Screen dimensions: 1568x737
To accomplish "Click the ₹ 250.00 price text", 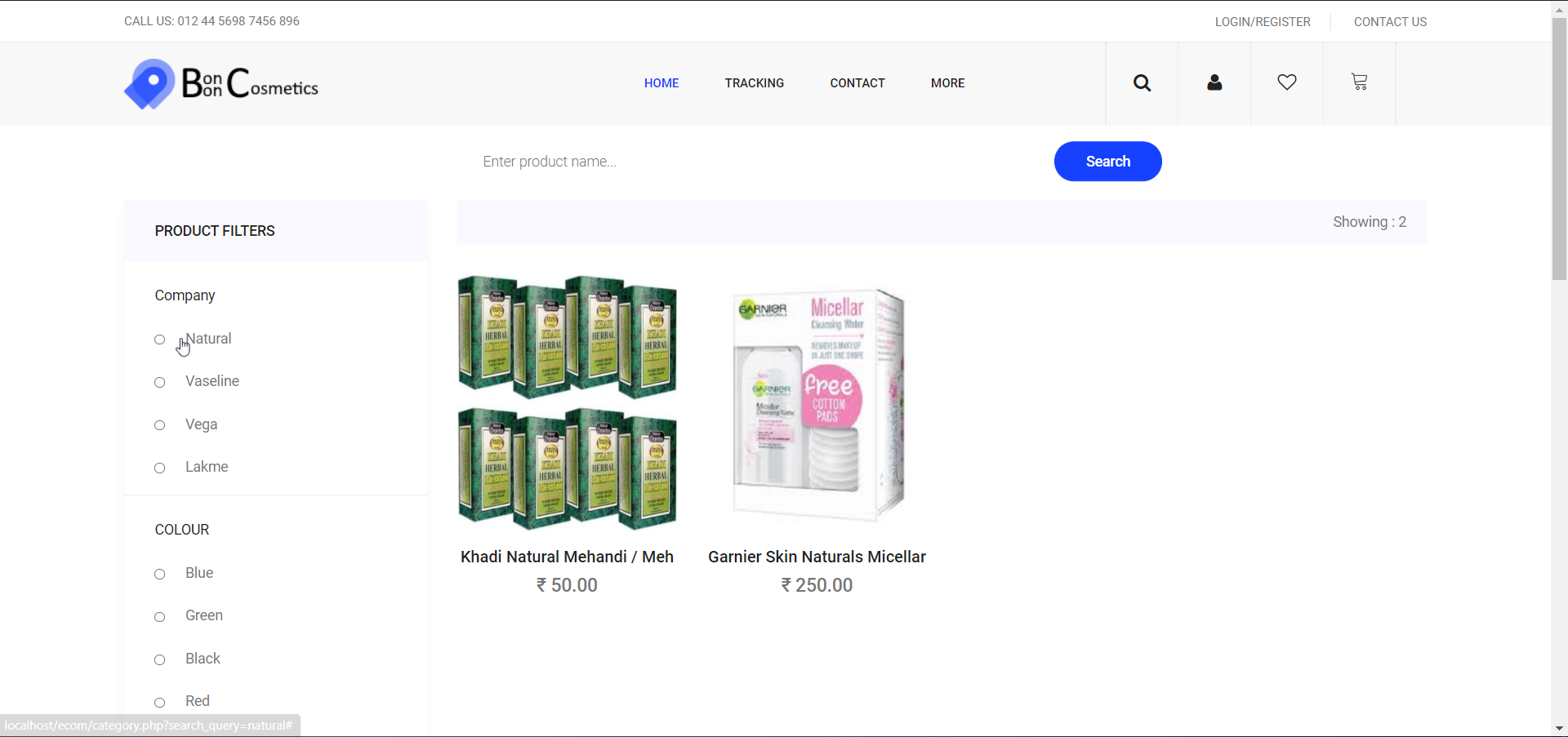I will [x=817, y=585].
